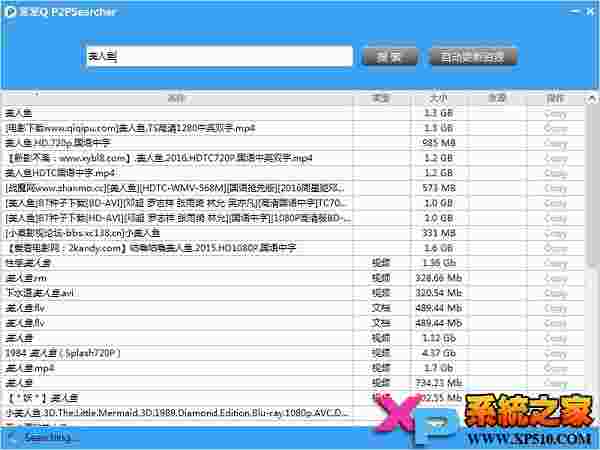Click the search button beside the input box

pyautogui.click(x=390, y=57)
